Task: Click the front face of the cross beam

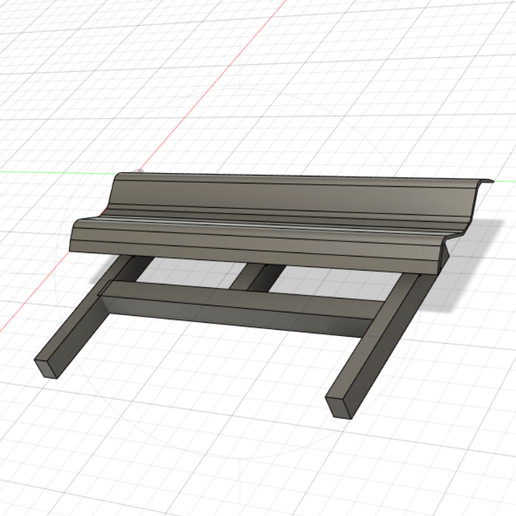Action: pos(233,316)
